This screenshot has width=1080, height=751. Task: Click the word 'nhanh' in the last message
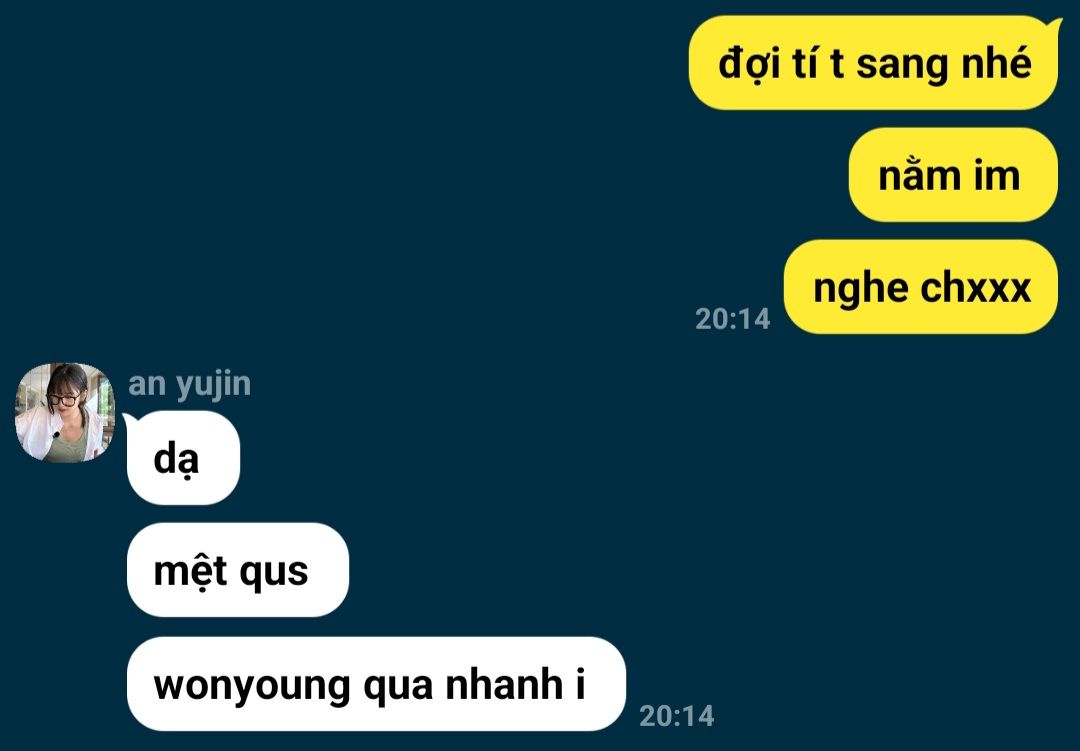[x=504, y=684]
